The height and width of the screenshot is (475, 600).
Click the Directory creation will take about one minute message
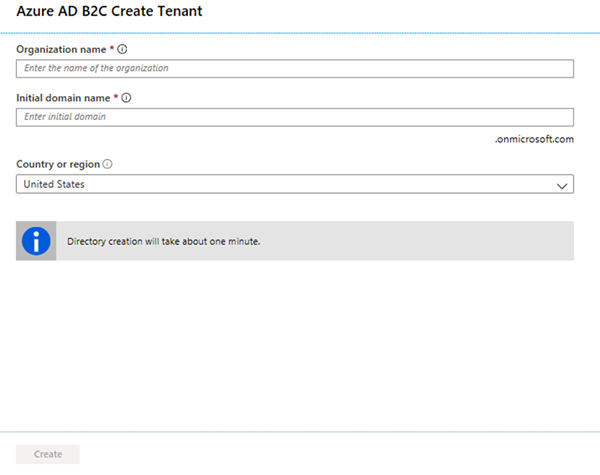click(x=163, y=241)
